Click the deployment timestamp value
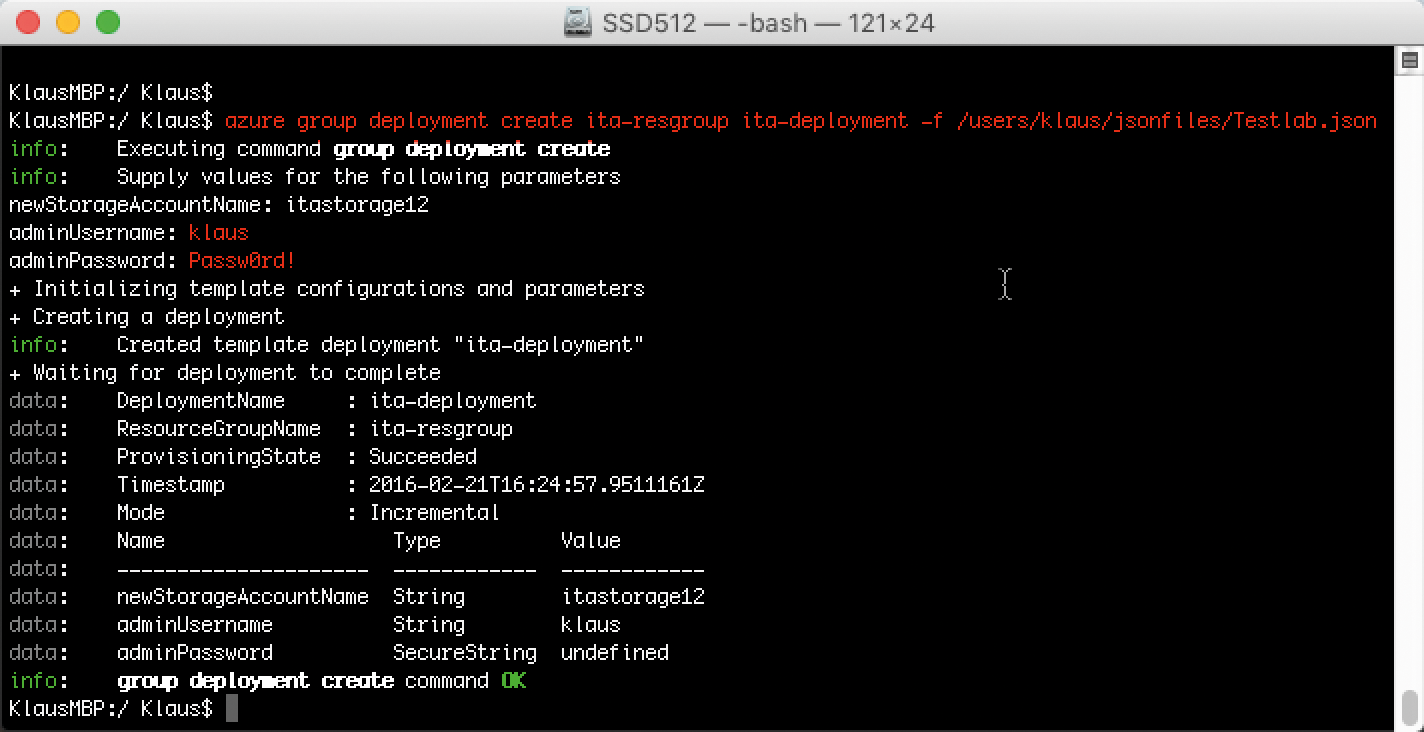 click(x=537, y=485)
